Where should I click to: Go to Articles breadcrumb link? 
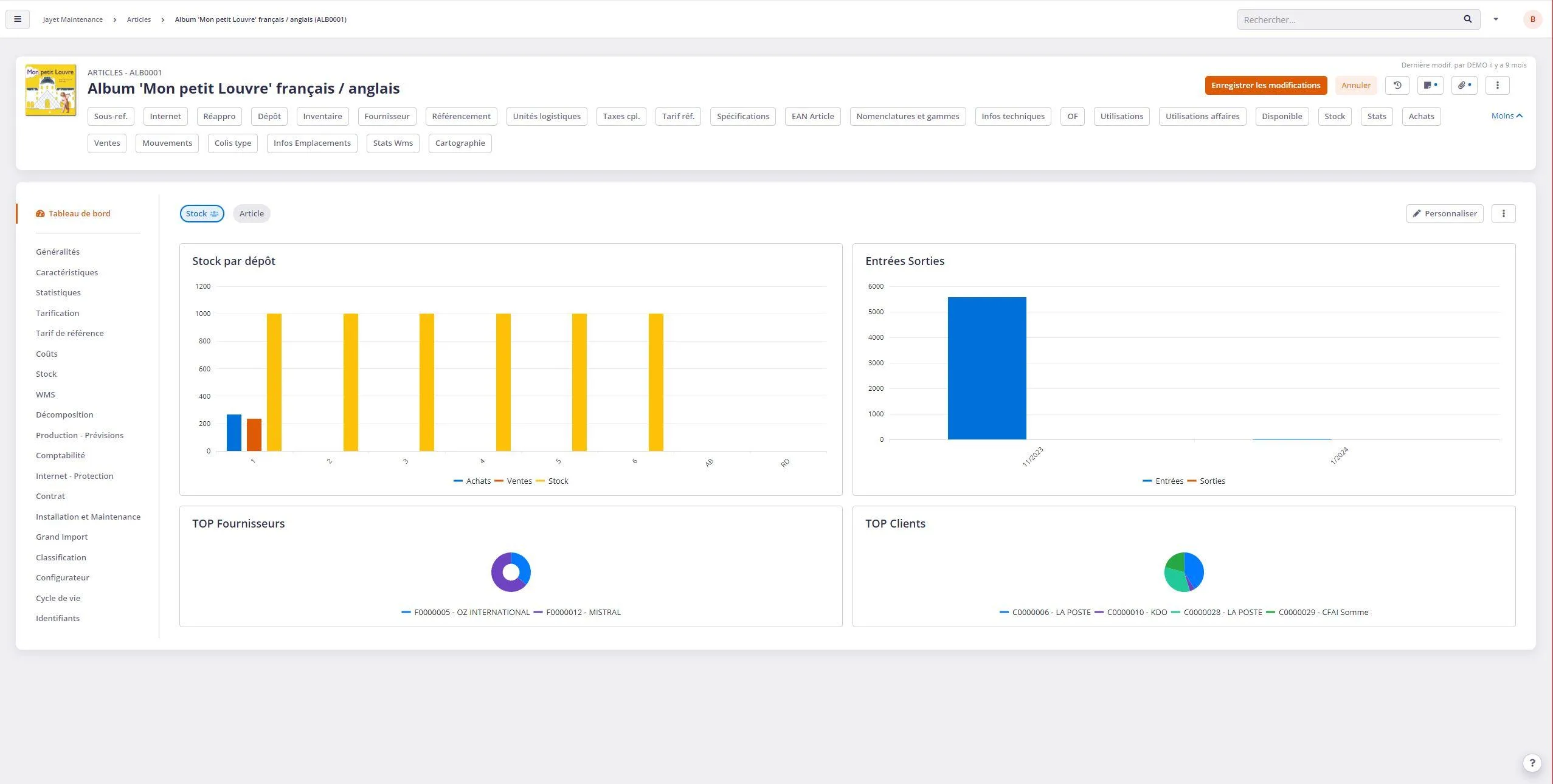pos(139,19)
